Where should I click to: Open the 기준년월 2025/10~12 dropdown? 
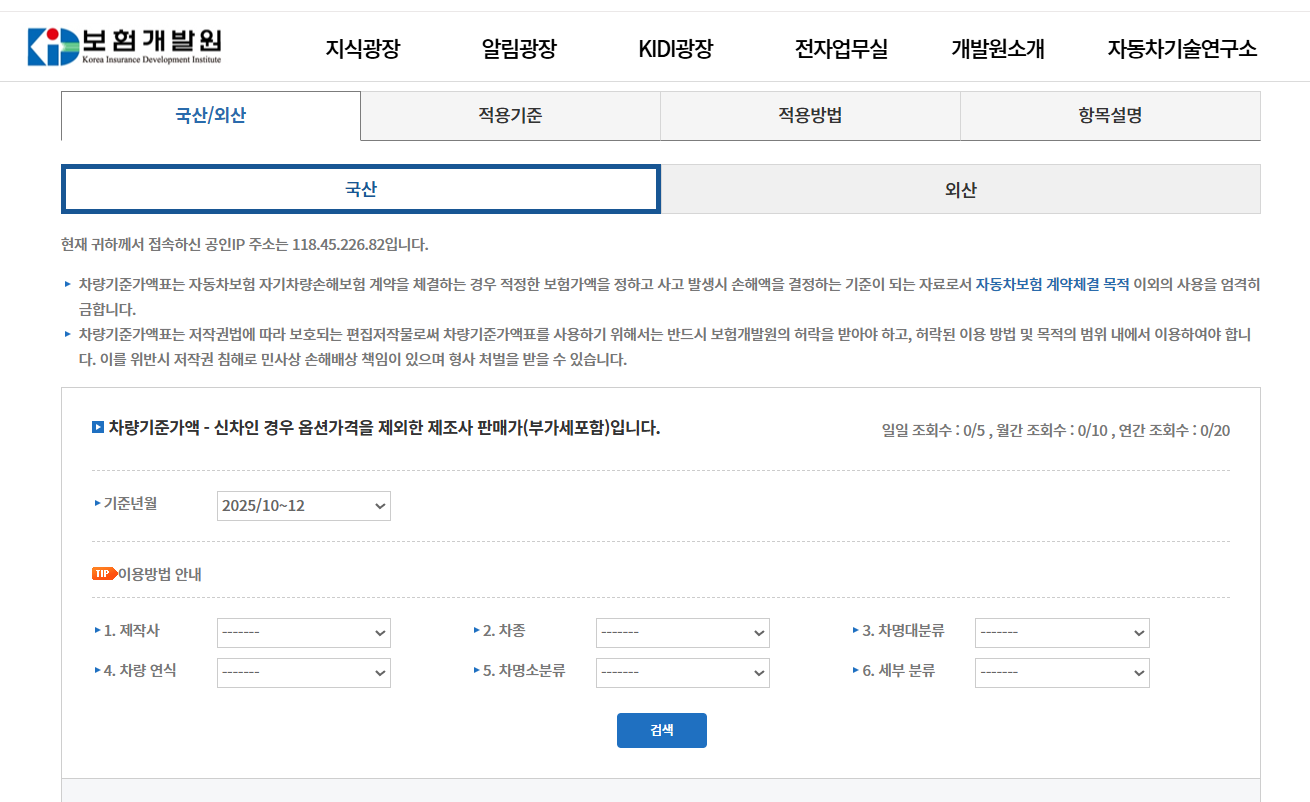point(304,506)
